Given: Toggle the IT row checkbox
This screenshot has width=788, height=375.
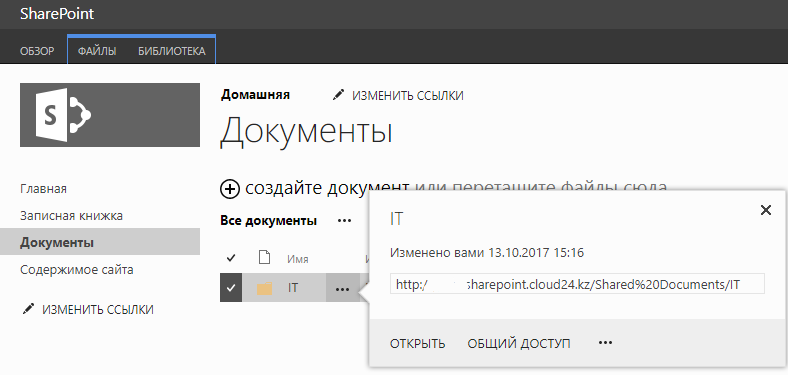Looking at the screenshot, I should pyautogui.click(x=231, y=288).
